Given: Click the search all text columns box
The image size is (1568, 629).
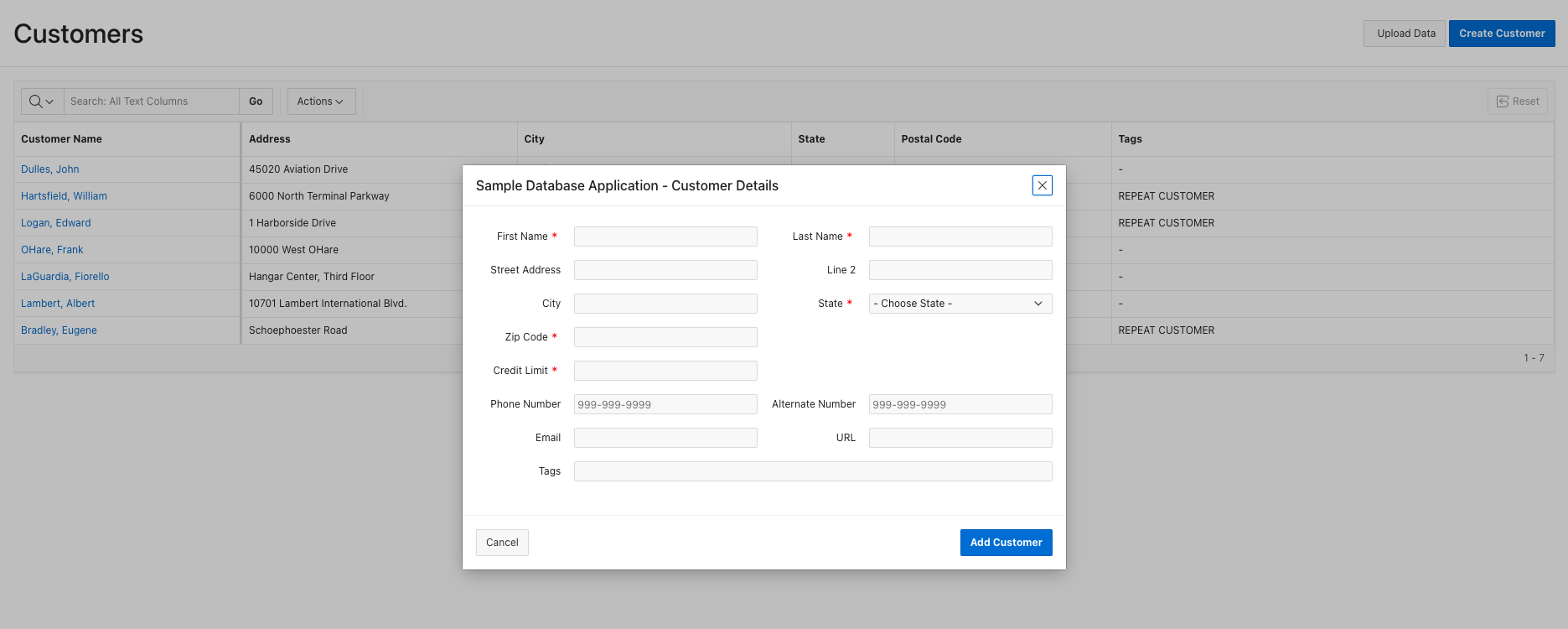Looking at the screenshot, I should click(152, 101).
